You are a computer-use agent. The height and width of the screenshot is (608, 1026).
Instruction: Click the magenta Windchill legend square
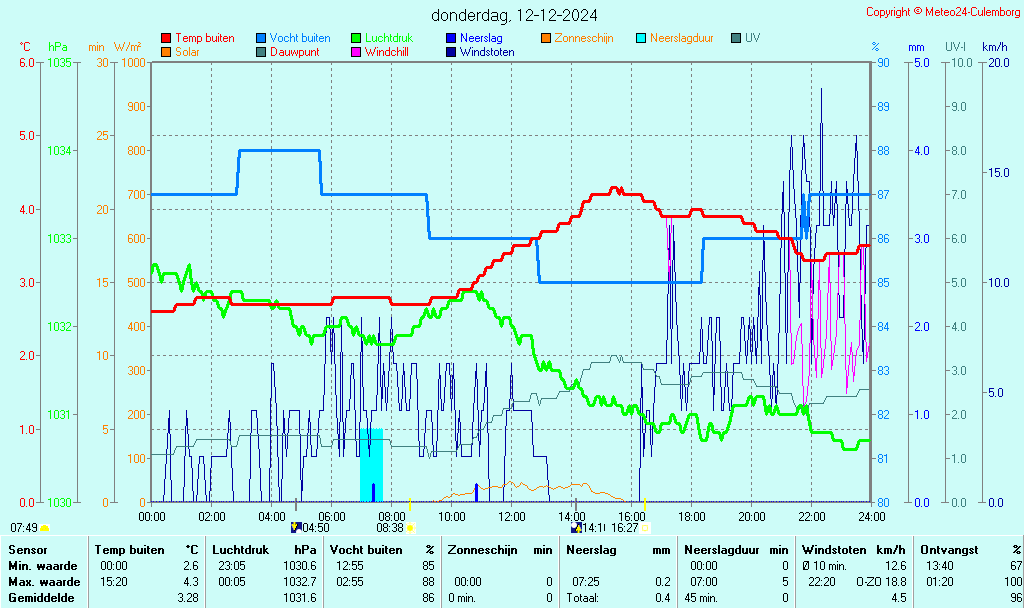356,52
